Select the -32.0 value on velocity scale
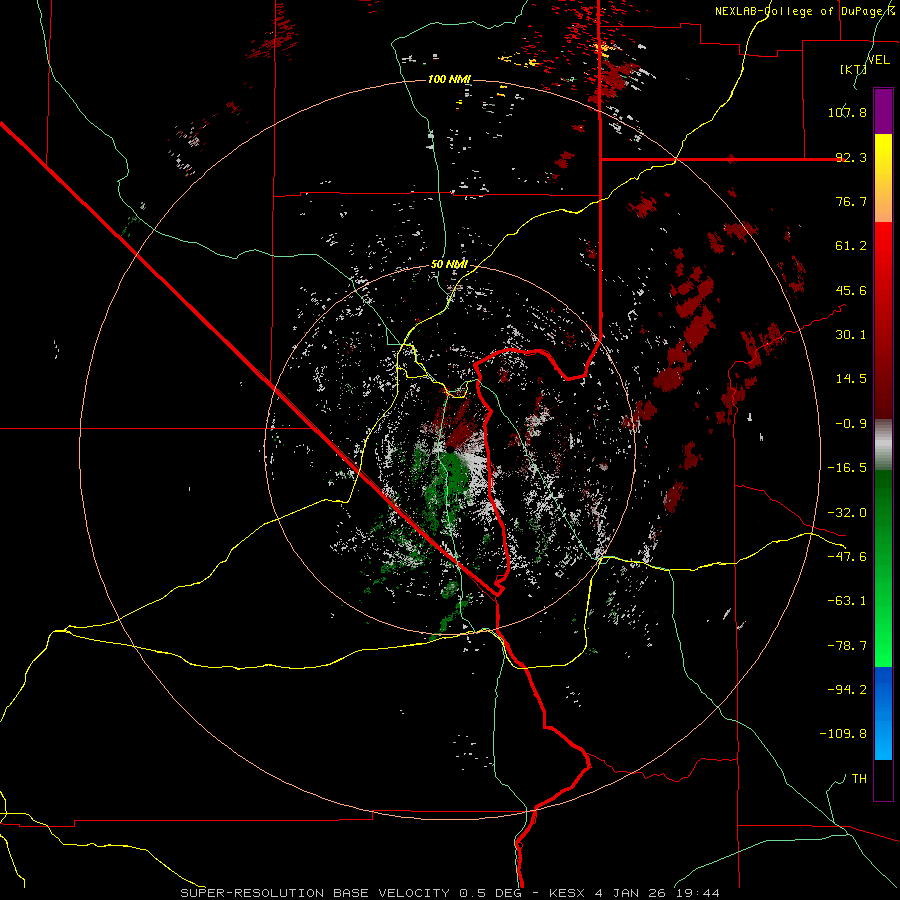Image resolution: width=900 pixels, height=900 pixels. pos(847,513)
